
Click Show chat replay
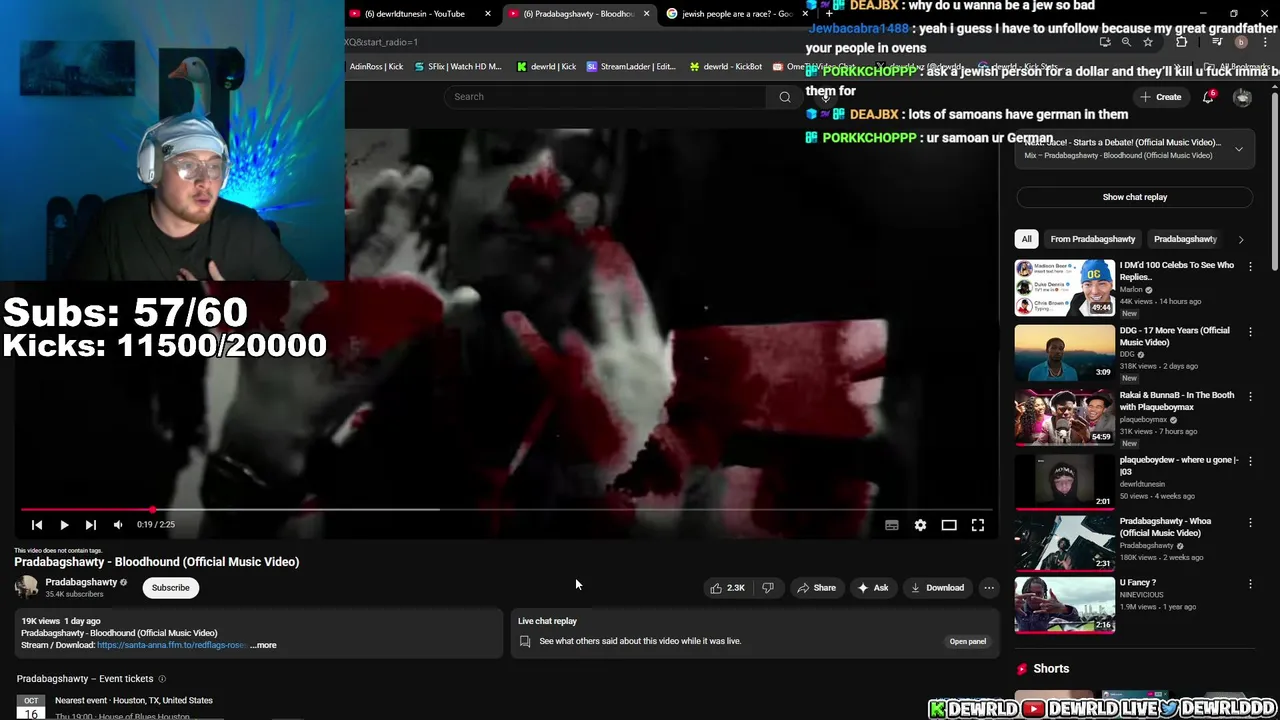1135,197
